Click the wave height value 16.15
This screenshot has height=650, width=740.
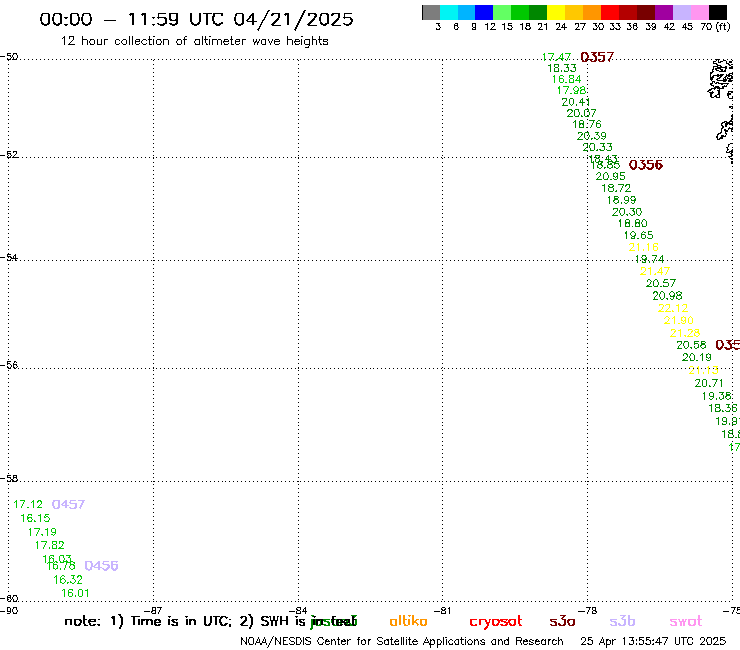(35, 518)
